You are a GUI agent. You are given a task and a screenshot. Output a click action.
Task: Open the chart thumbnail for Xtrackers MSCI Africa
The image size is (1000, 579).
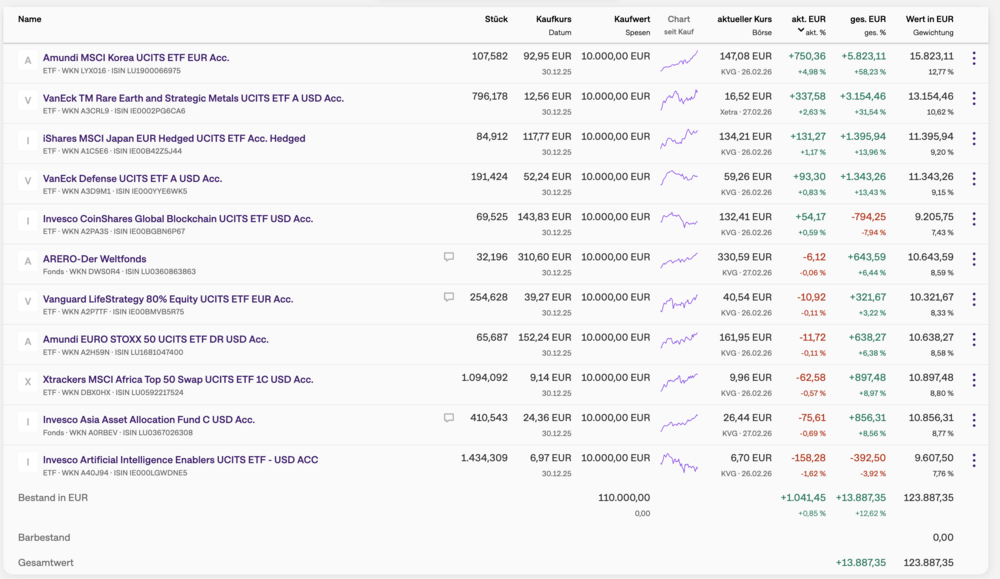(679, 381)
